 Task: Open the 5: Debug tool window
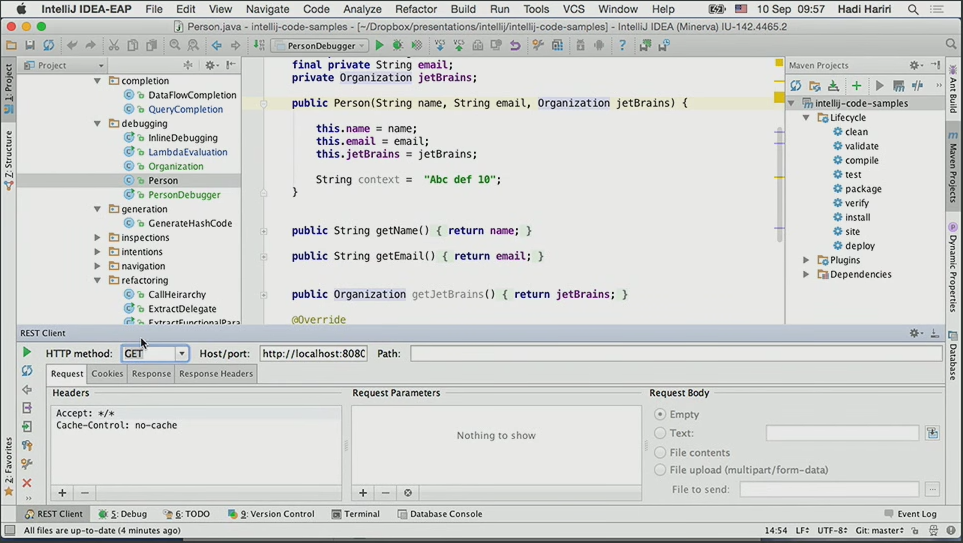click(x=123, y=514)
